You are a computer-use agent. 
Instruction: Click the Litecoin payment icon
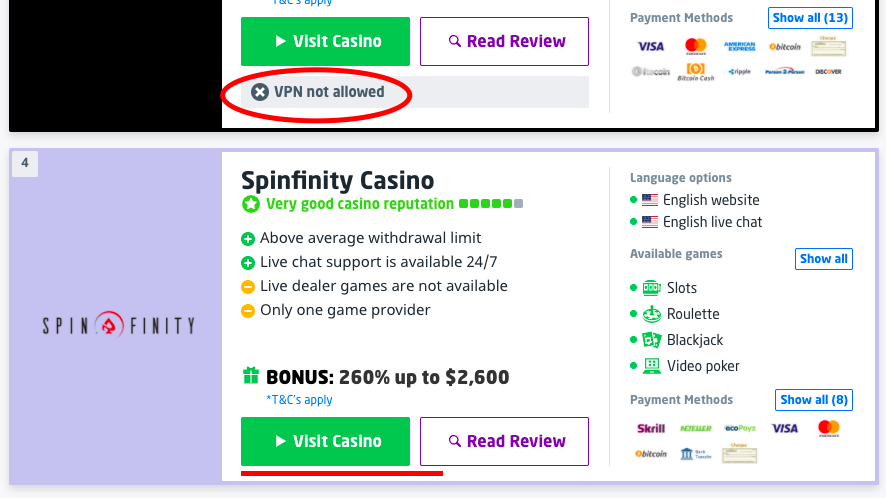coord(650,71)
